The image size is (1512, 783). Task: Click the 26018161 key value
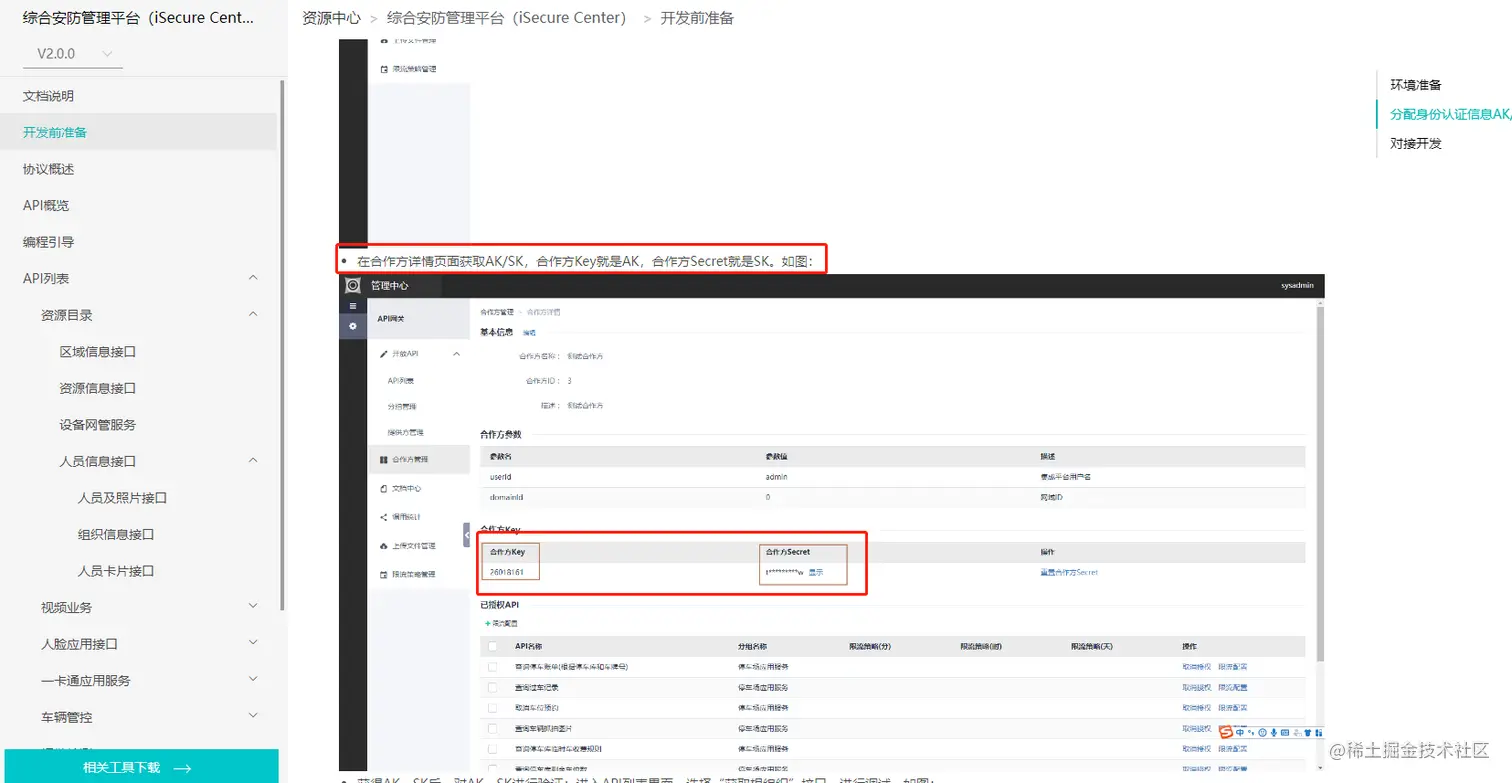506,572
